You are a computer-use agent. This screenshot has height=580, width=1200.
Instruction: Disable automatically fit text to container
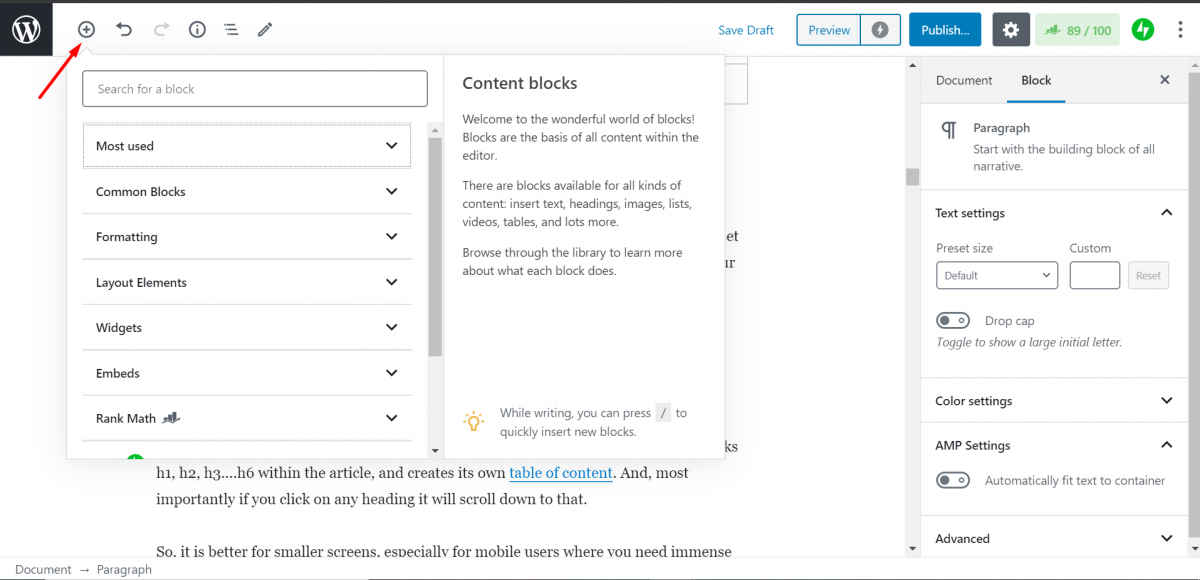point(953,480)
